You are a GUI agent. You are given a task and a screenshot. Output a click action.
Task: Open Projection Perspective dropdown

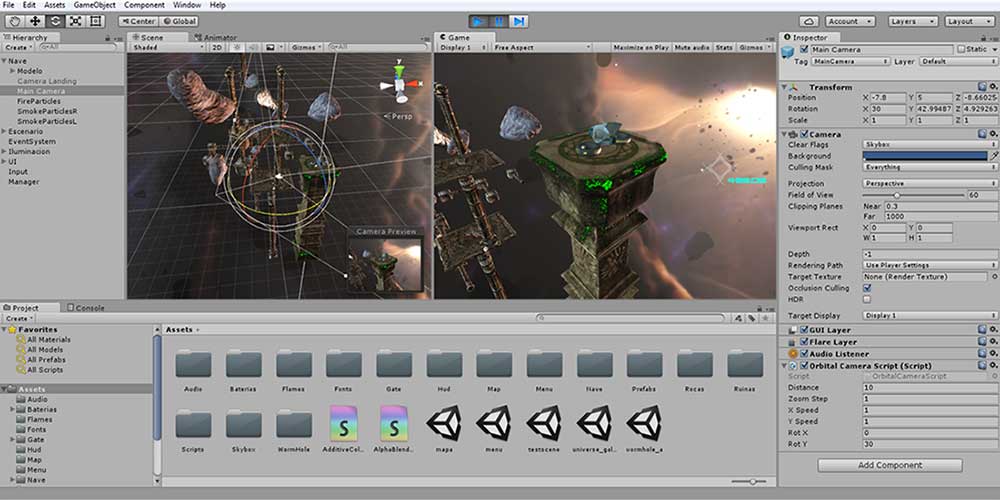(x=930, y=184)
